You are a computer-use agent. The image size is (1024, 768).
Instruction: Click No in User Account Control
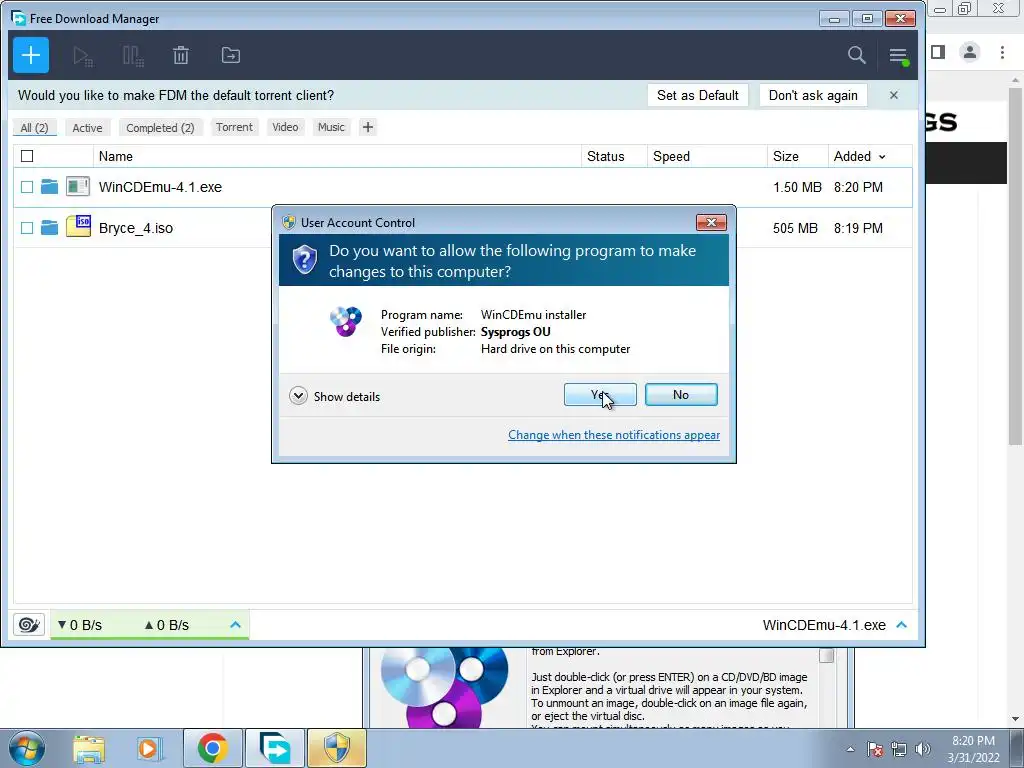click(x=681, y=394)
